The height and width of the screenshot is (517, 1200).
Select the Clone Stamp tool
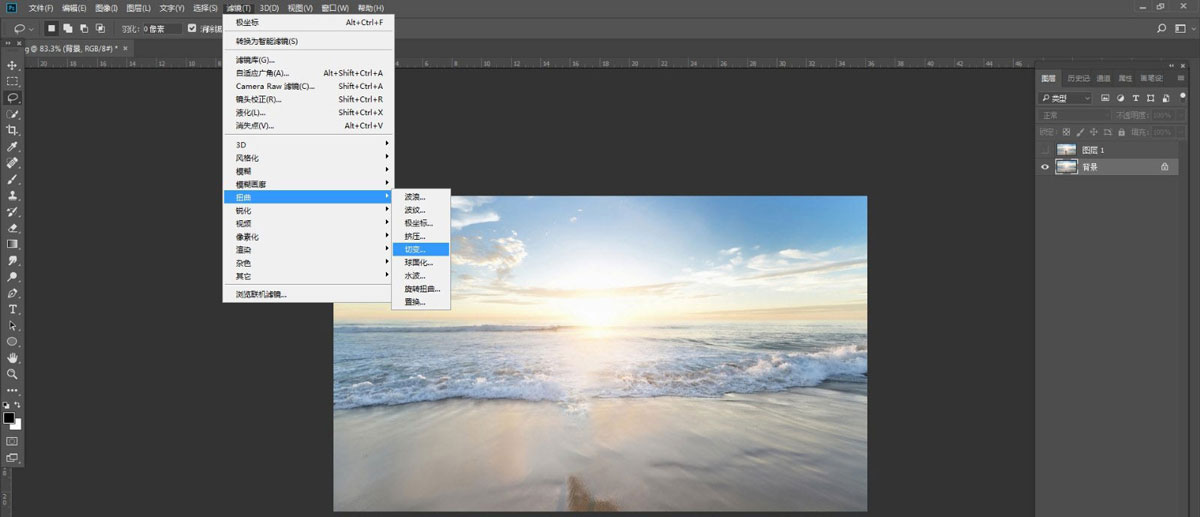12,195
